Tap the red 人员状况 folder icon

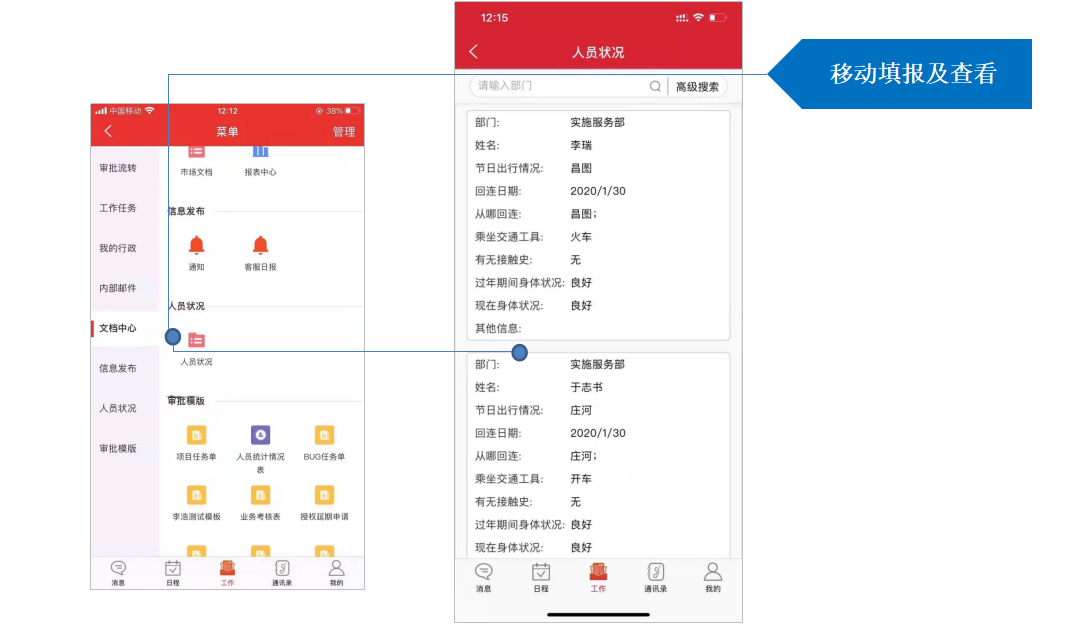196,341
